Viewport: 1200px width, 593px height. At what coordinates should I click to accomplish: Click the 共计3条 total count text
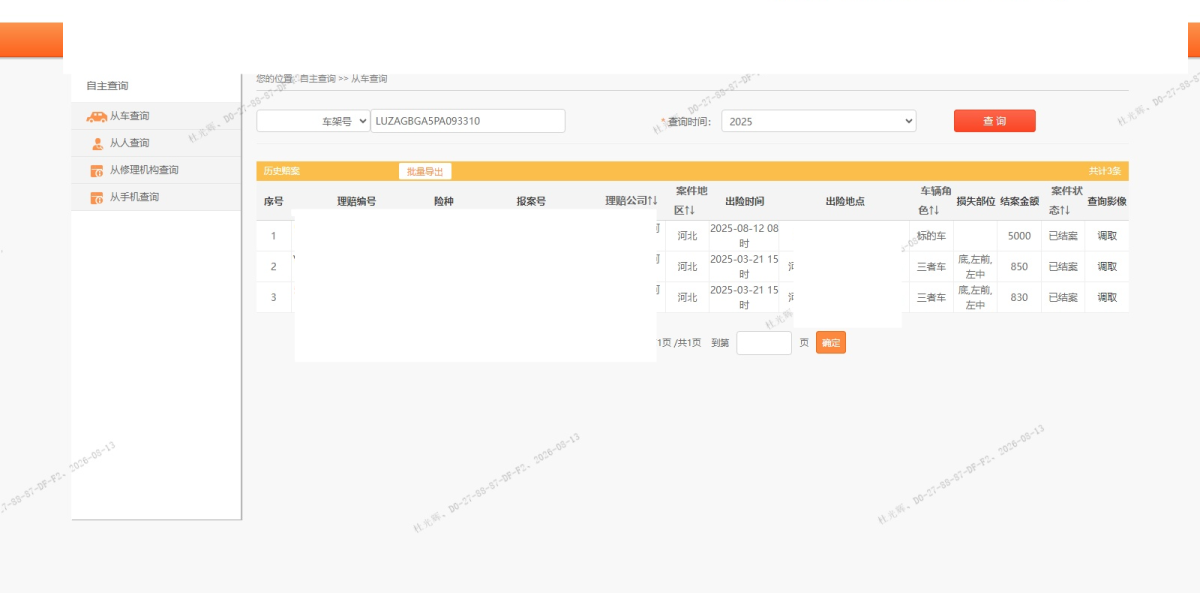pyautogui.click(x=1105, y=171)
